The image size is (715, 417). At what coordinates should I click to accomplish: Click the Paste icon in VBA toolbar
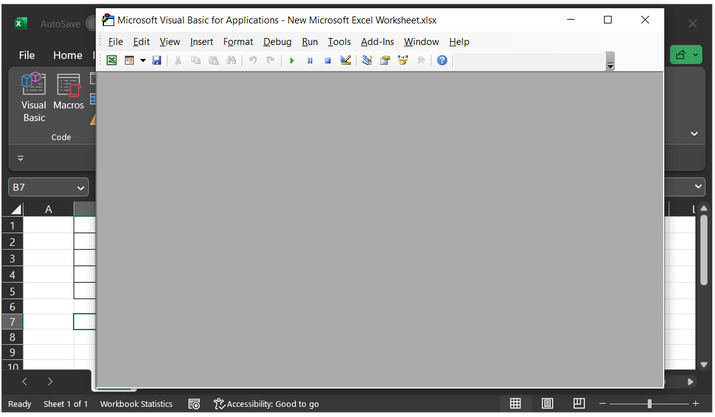pos(213,60)
